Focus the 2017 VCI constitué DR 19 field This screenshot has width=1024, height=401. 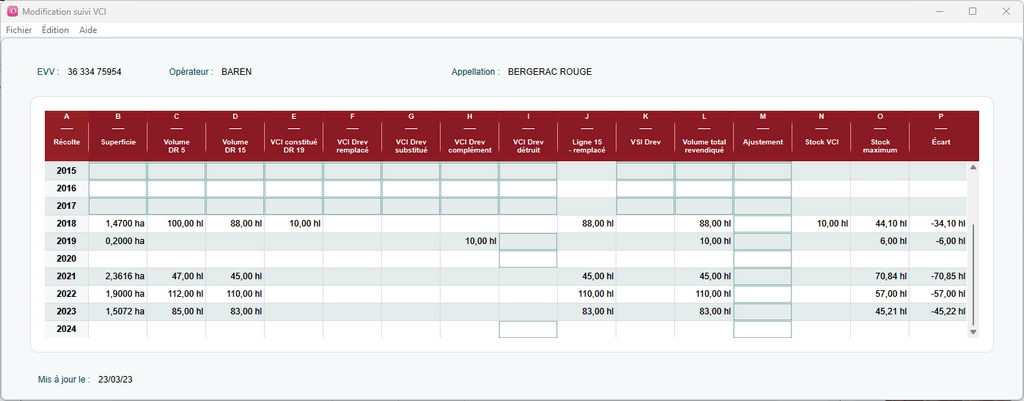coord(293,206)
